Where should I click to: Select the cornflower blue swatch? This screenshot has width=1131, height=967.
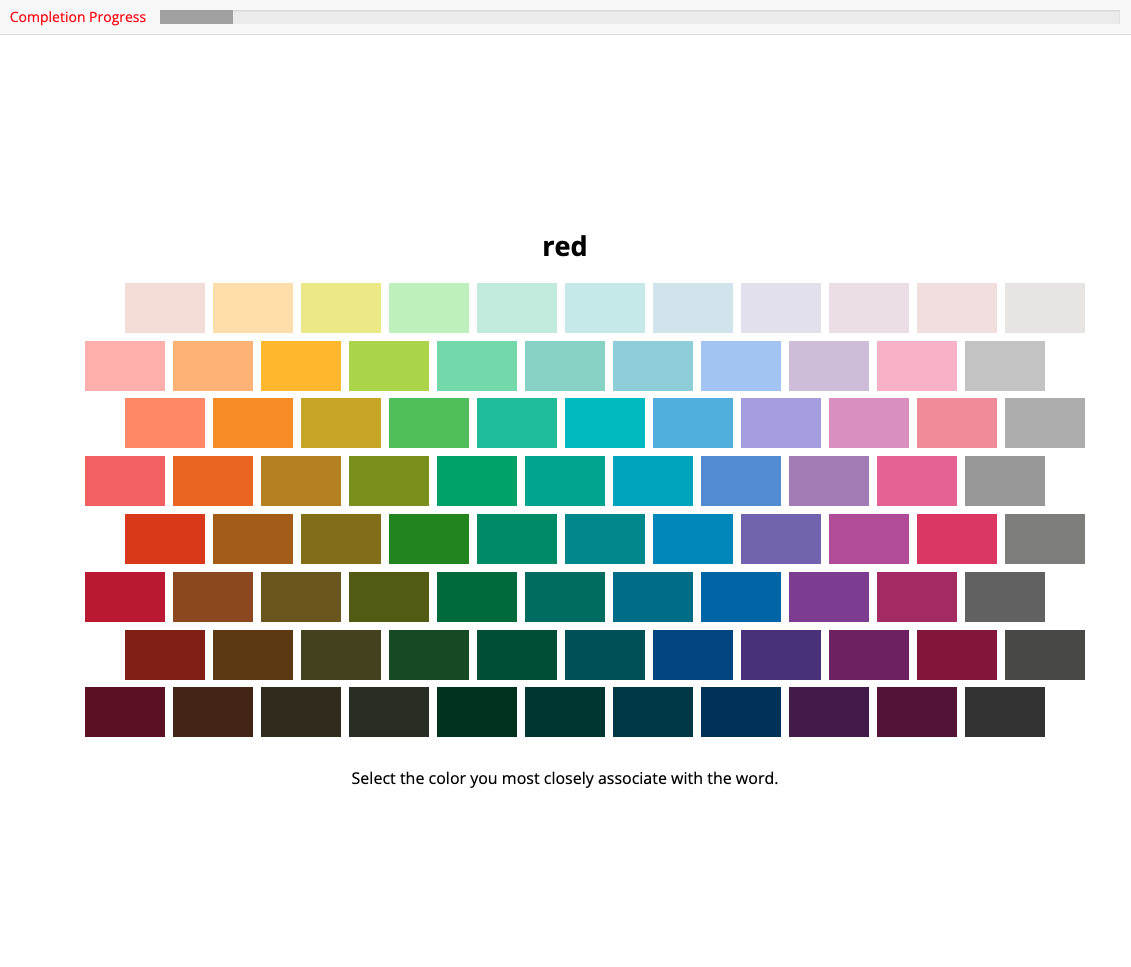pyautogui.click(x=741, y=481)
